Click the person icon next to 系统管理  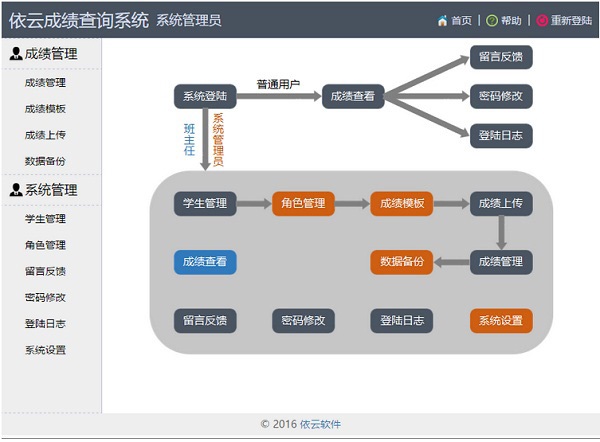[x=16, y=190]
